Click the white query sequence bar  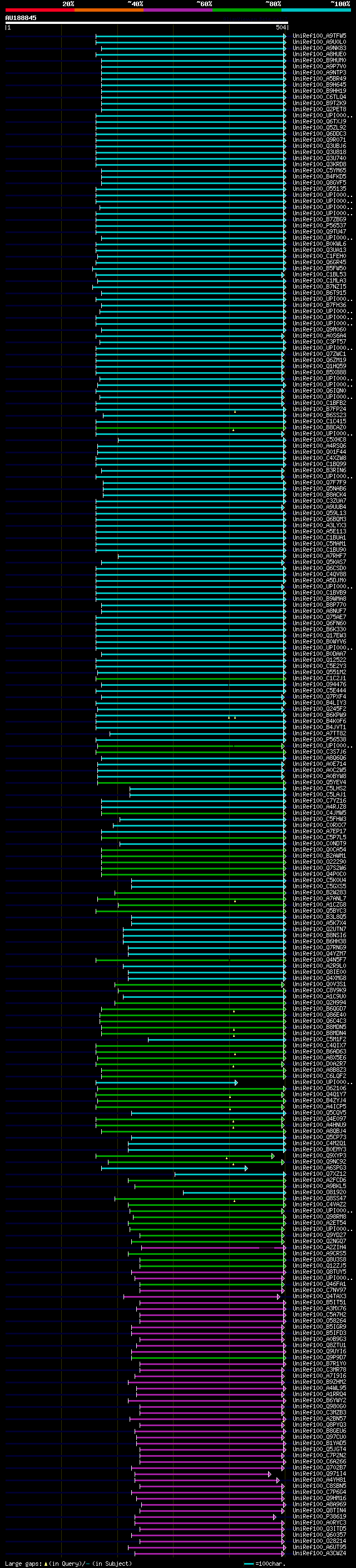pos(147,23)
